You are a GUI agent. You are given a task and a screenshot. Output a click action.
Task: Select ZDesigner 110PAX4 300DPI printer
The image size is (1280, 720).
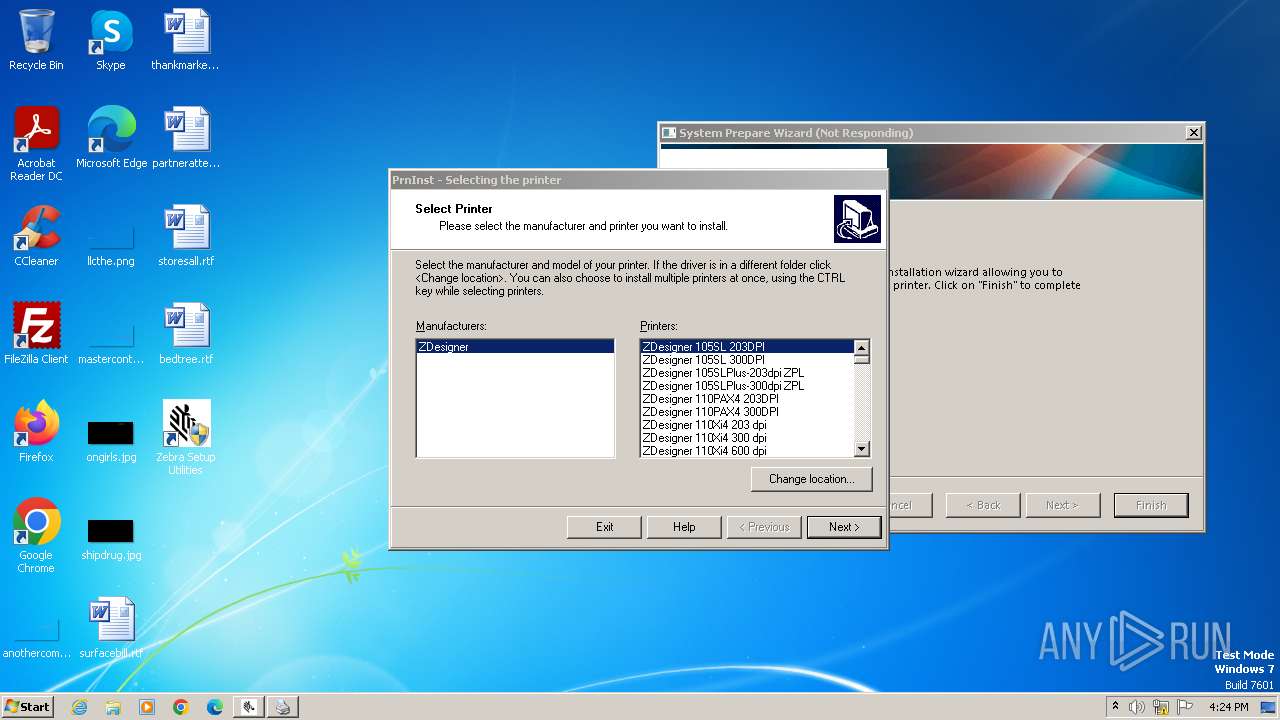click(747, 412)
